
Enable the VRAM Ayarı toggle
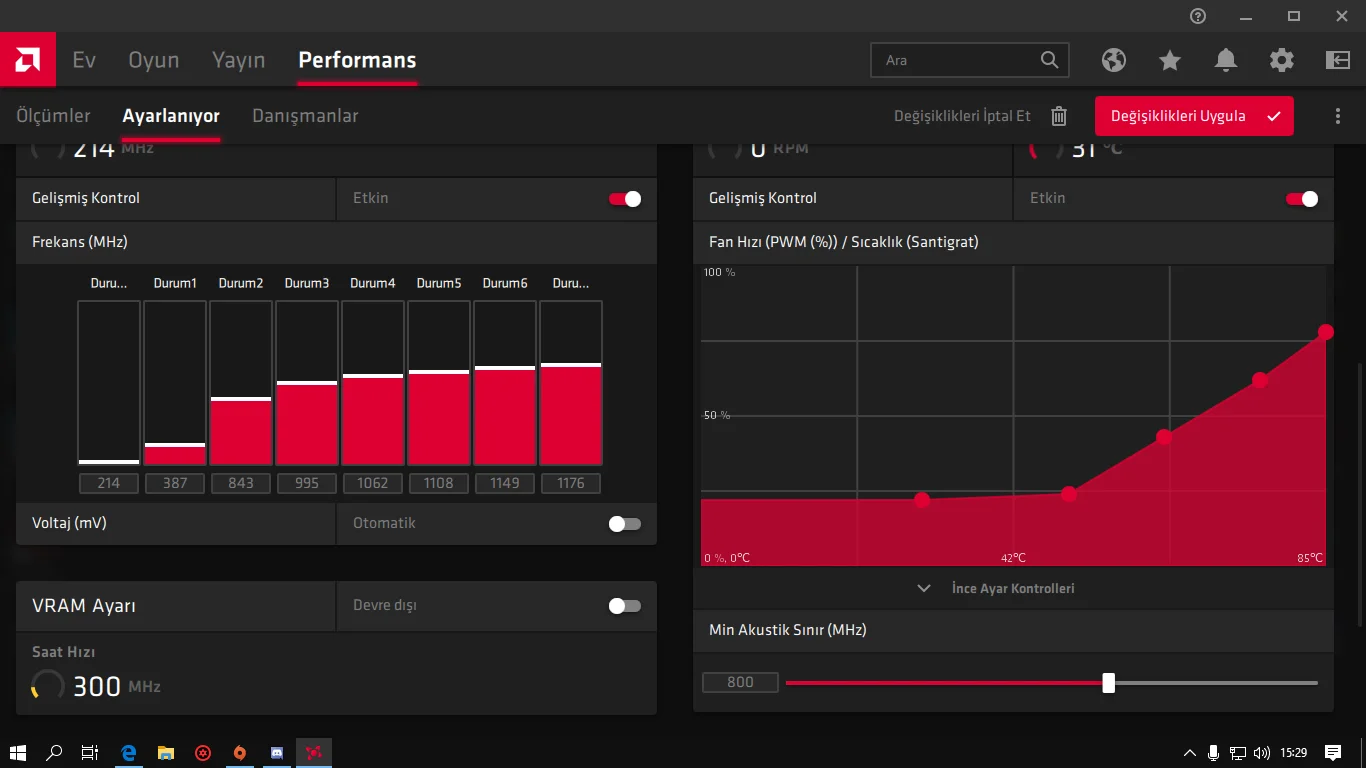pyautogui.click(x=625, y=606)
